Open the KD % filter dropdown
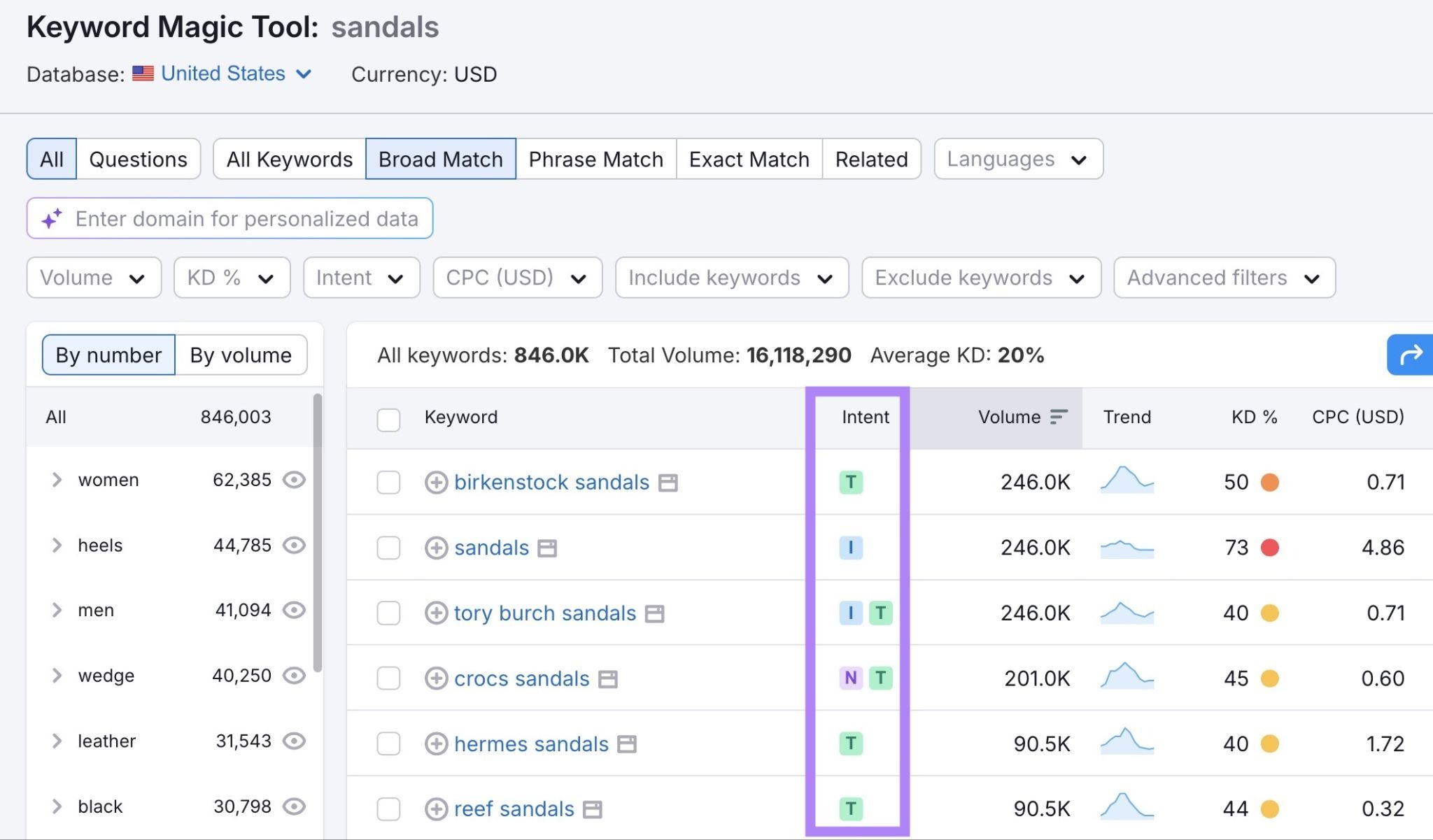This screenshot has width=1433, height=840. (232, 278)
